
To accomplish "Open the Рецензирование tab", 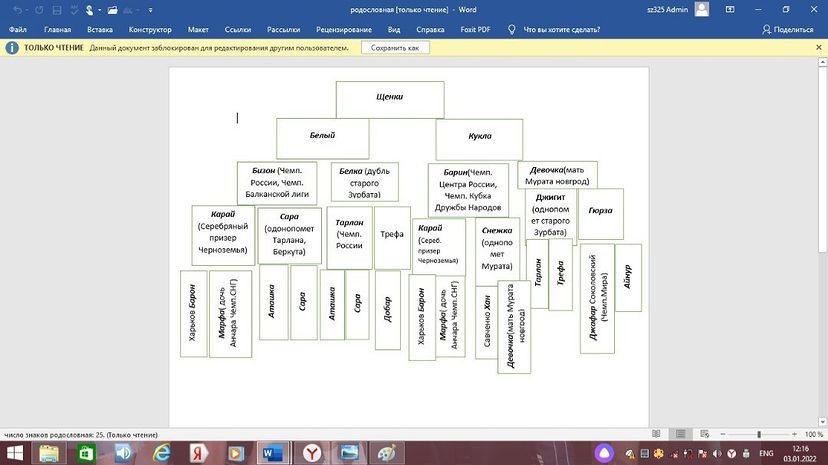I will pos(344,30).
